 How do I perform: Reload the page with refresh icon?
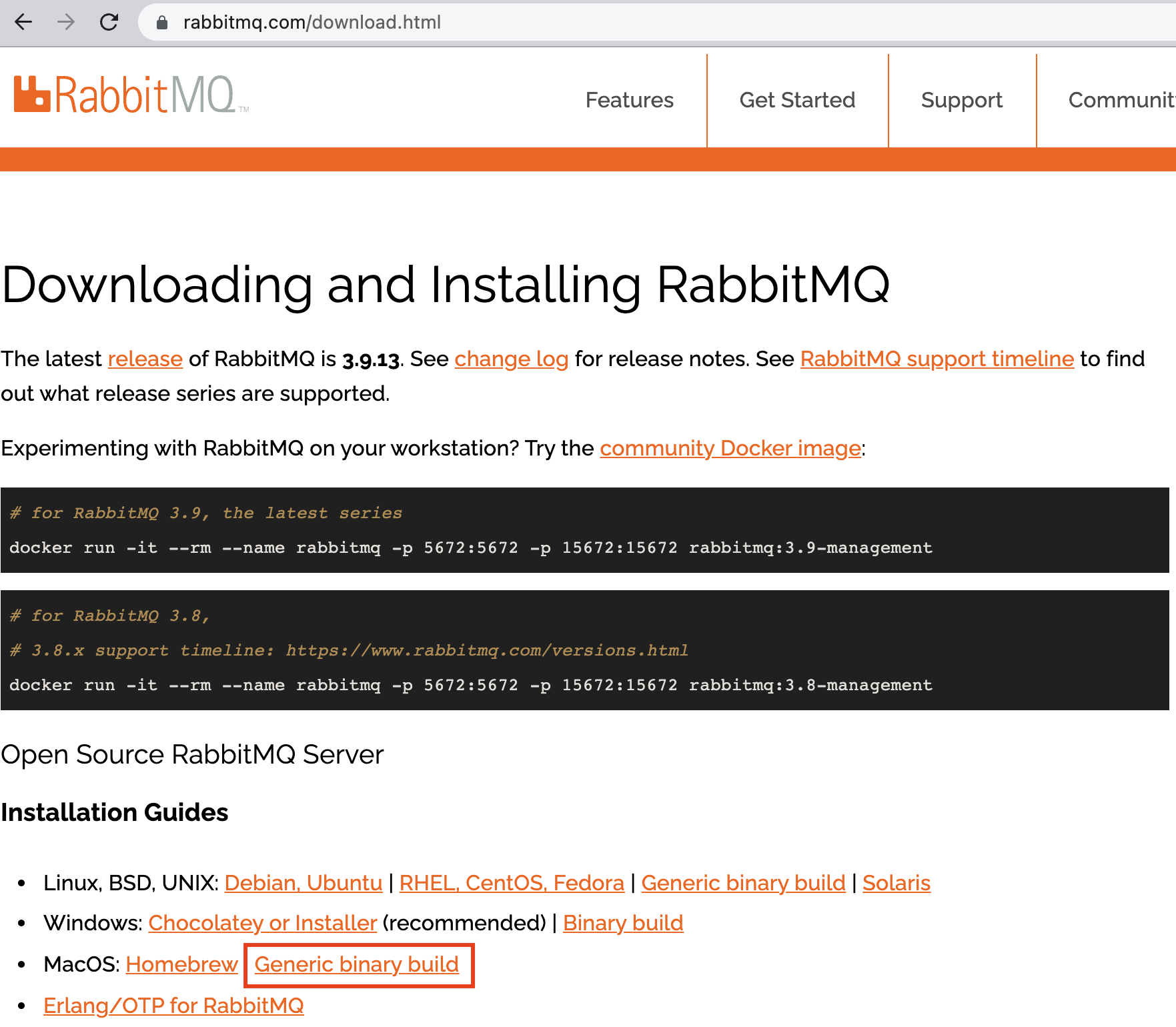click(x=109, y=22)
